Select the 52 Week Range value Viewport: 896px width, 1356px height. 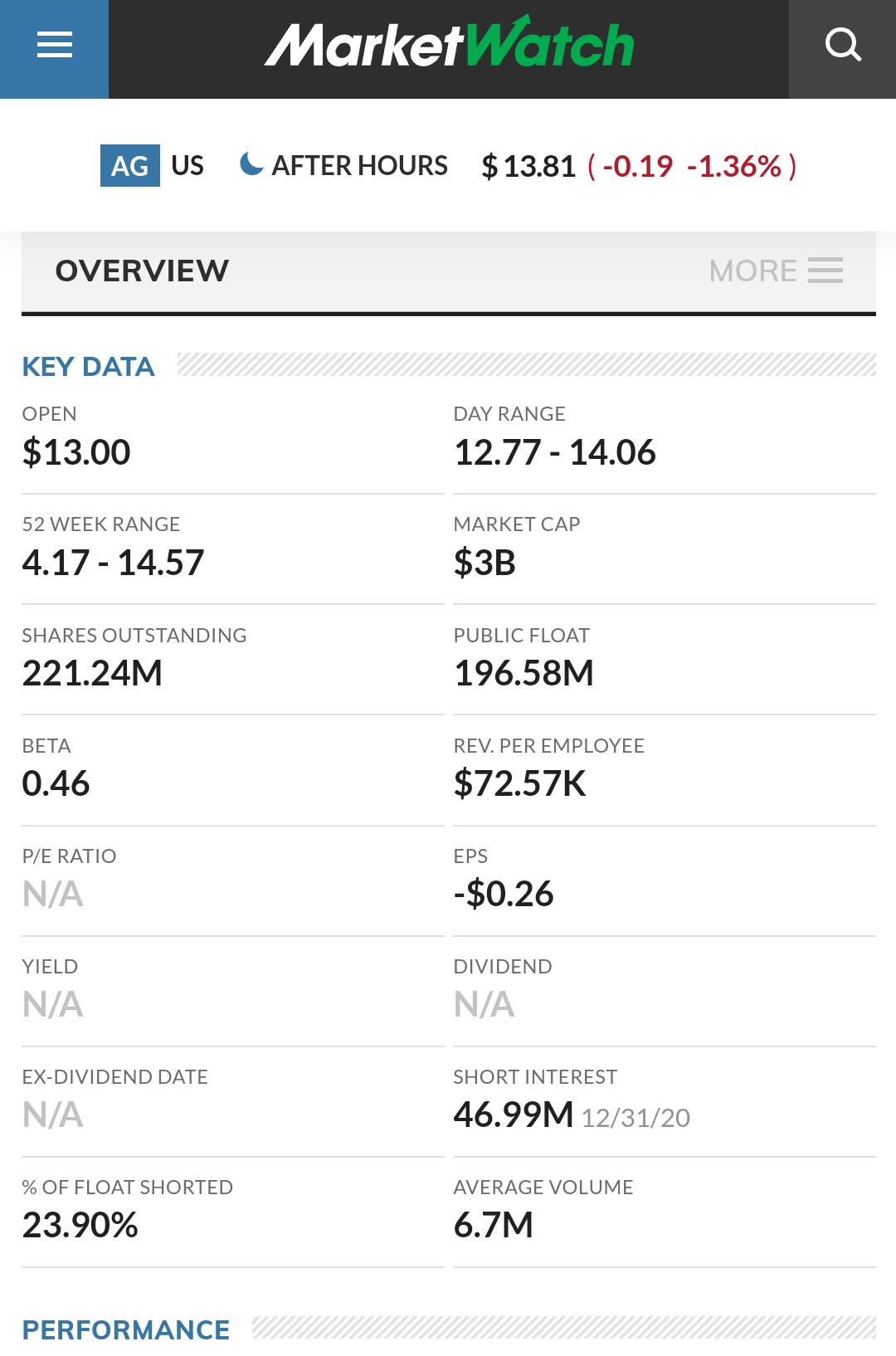(113, 563)
